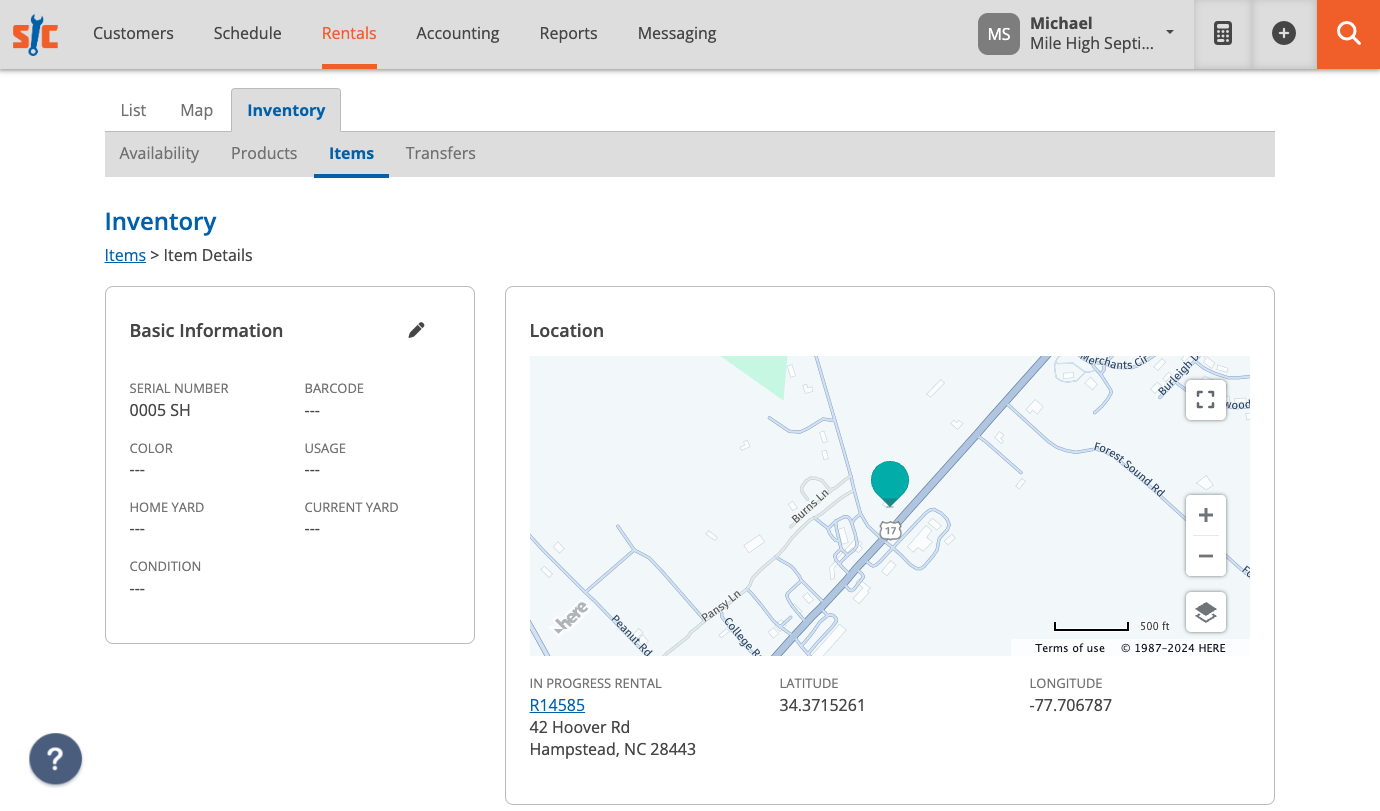This screenshot has width=1380, height=811.
Task: Edit Basic Information with pencil icon
Action: point(417,330)
